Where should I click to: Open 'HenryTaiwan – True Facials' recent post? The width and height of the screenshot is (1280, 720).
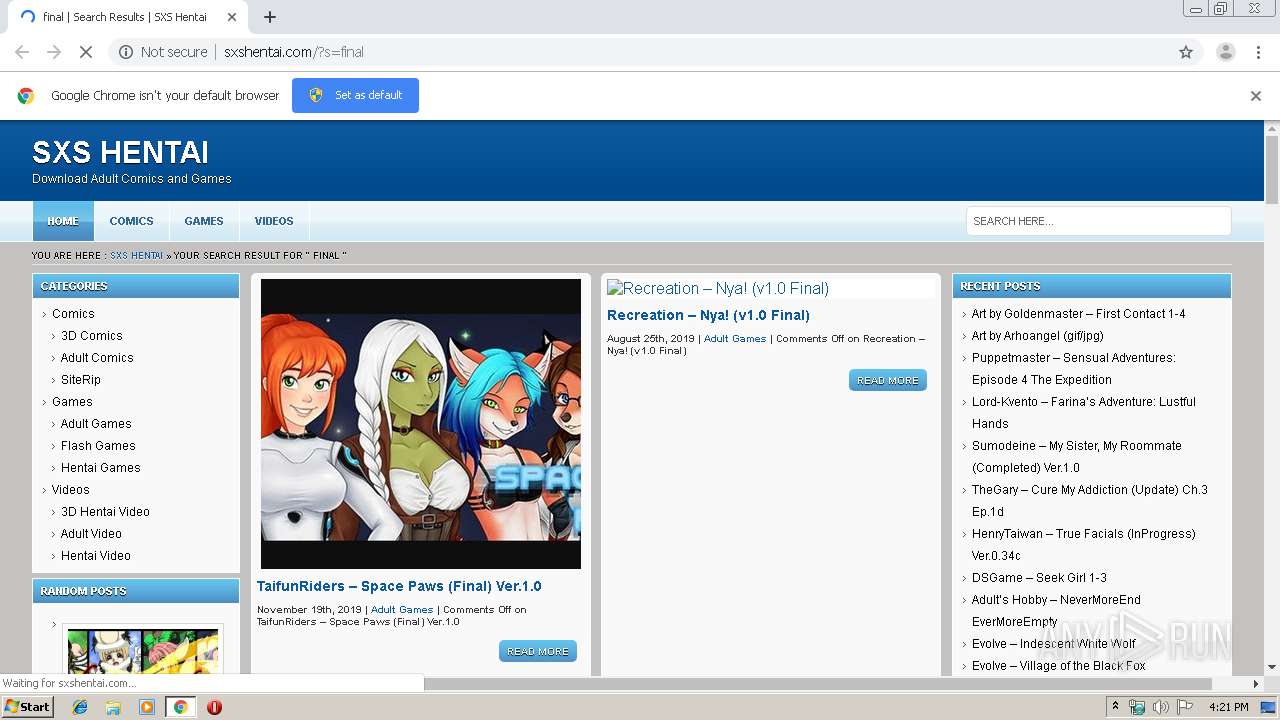(x=1084, y=545)
